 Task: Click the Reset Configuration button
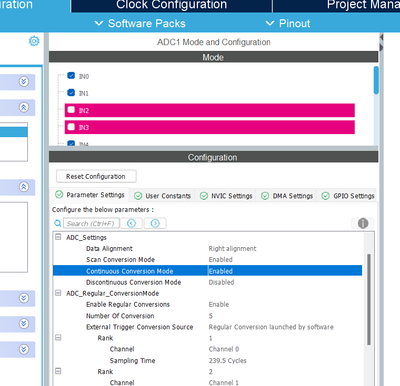point(96,176)
